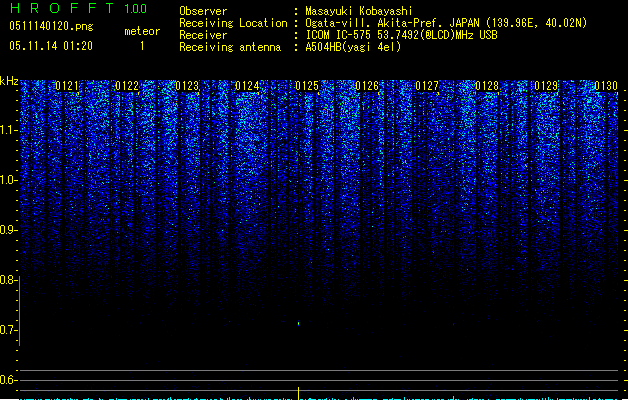Click time marker 0122
Viewport: 629px width, 400px height.
pos(127,86)
